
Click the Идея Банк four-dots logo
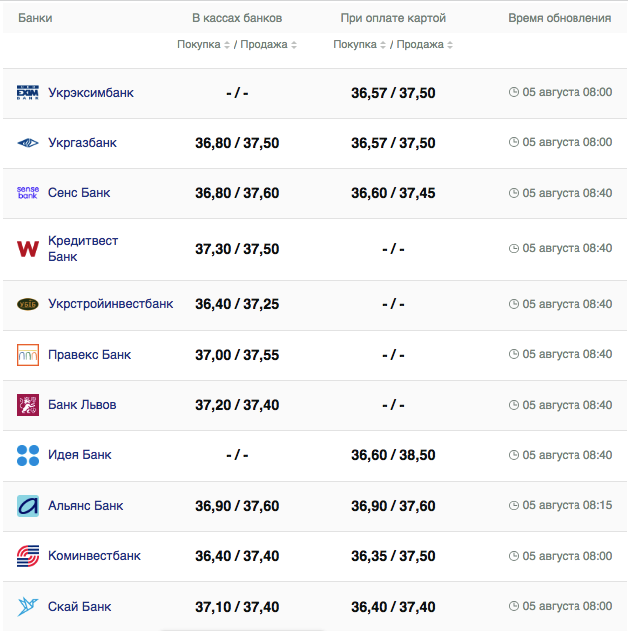pyautogui.click(x=28, y=456)
